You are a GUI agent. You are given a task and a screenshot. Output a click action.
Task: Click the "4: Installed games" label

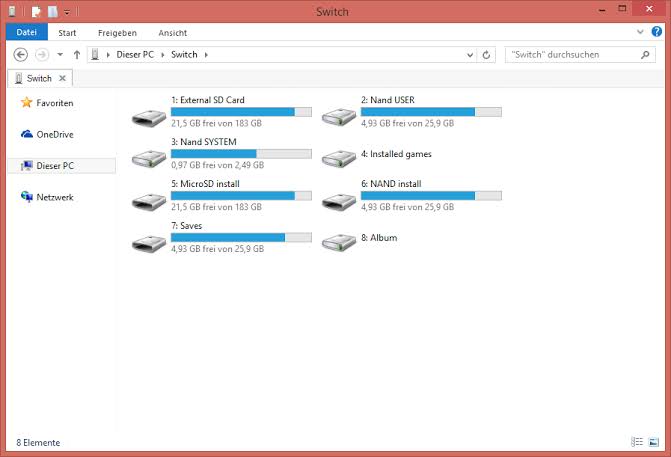396,154
